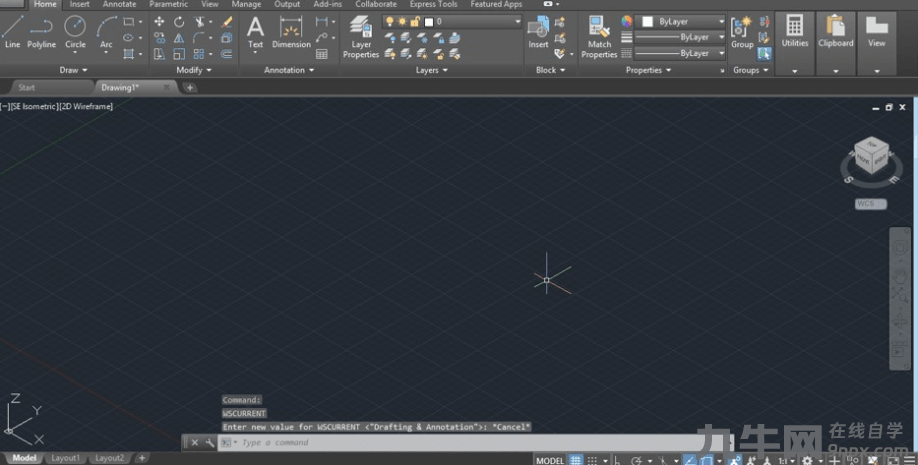Select the Offset tool in the Modify panel

[x=227, y=54]
